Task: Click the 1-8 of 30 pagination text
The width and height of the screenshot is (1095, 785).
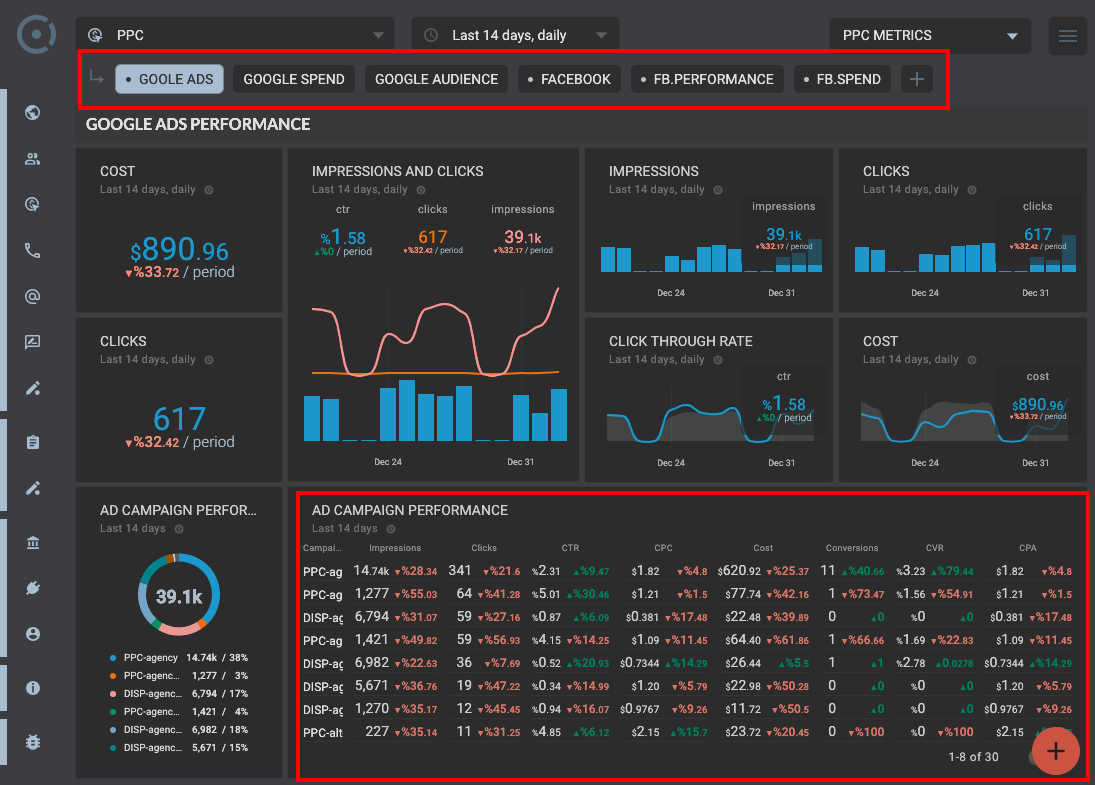Action: click(x=973, y=757)
